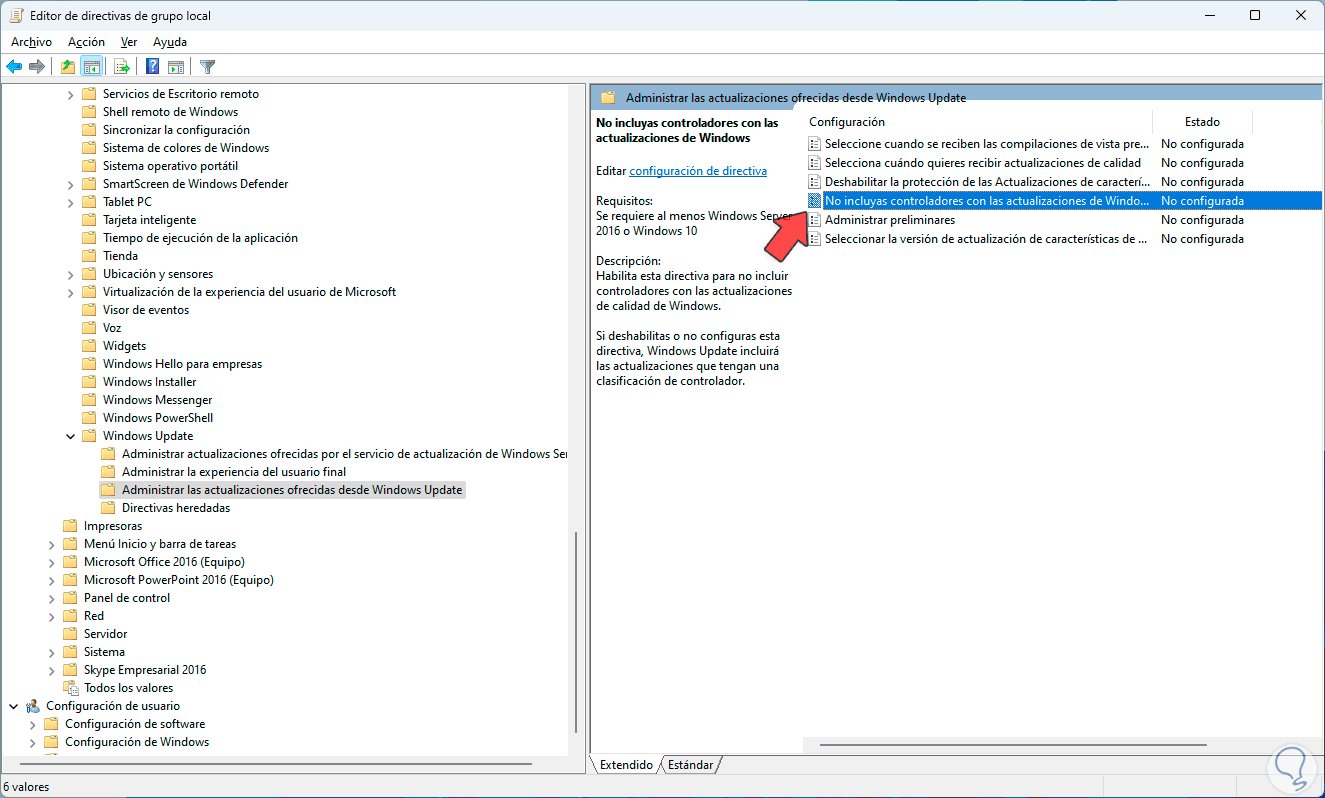Click the Windows Update folder icon in tree

point(89,436)
